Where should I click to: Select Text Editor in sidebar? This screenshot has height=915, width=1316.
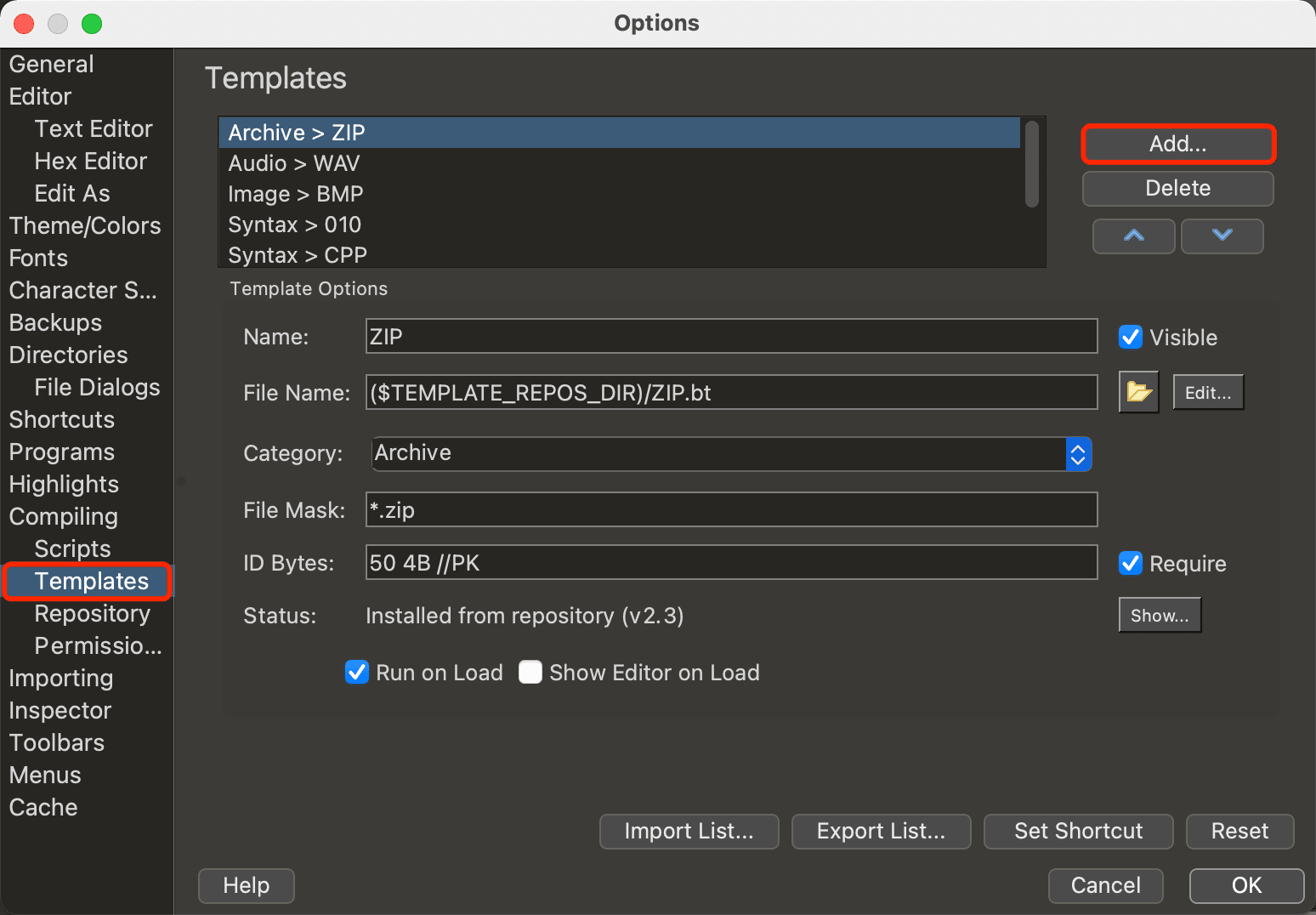click(94, 128)
